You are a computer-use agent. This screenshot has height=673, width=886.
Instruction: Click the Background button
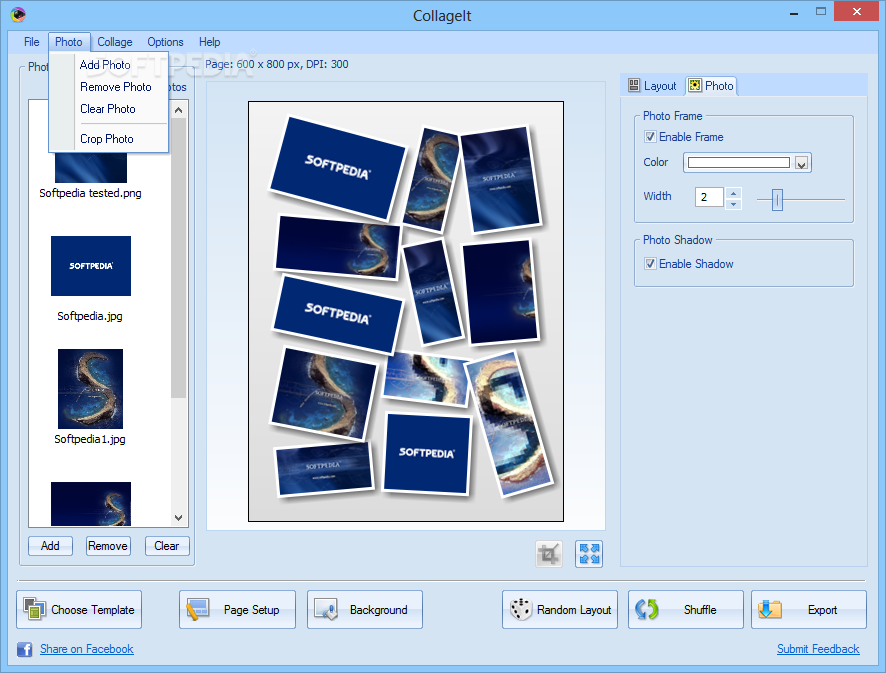(365, 610)
